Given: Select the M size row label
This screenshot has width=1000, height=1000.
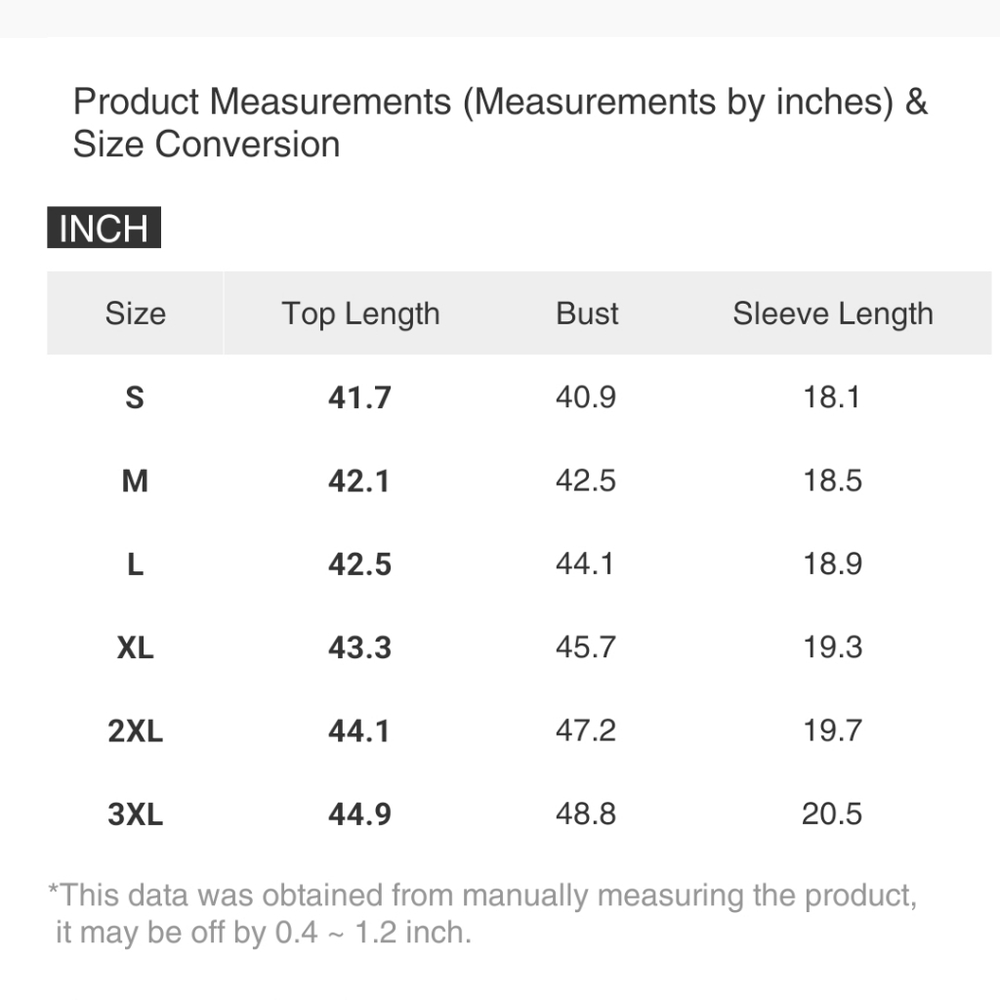Looking at the screenshot, I should [135, 481].
